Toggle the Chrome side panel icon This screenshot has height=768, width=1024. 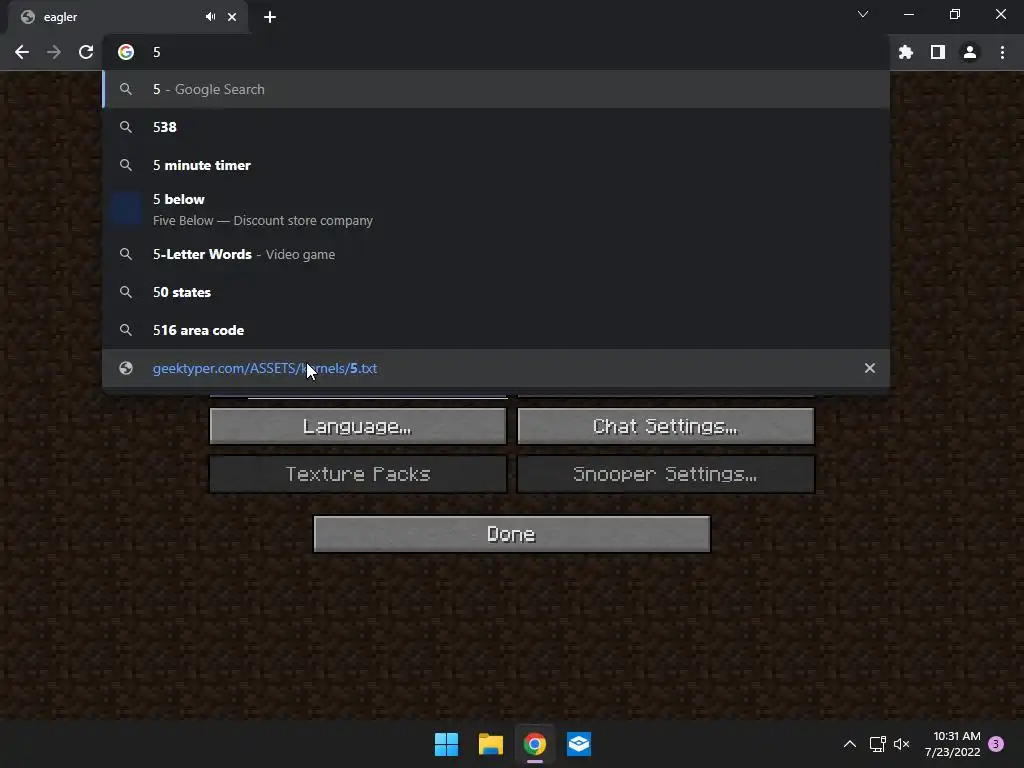pyautogui.click(x=938, y=52)
